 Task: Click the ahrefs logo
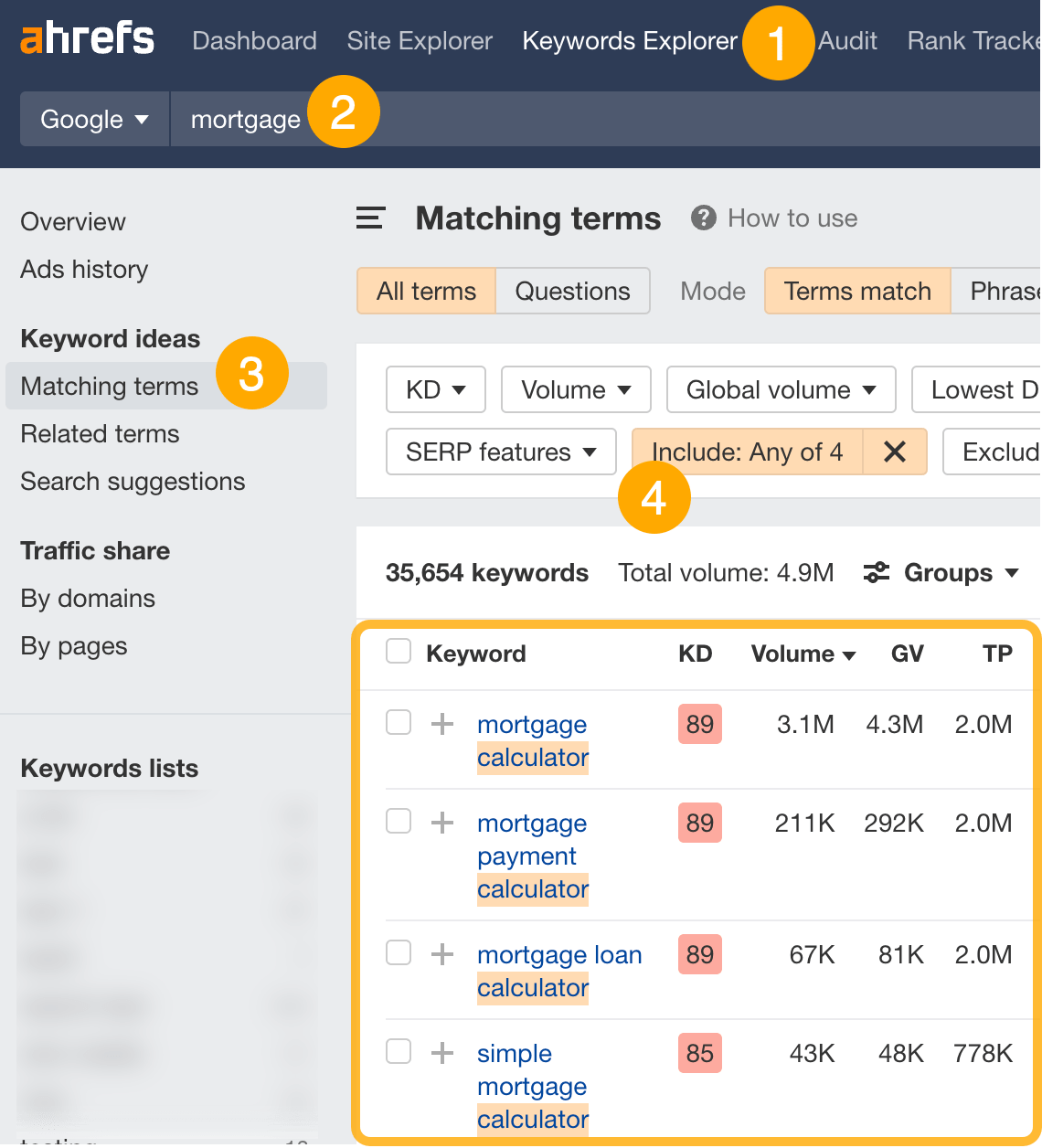coord(87,38)
